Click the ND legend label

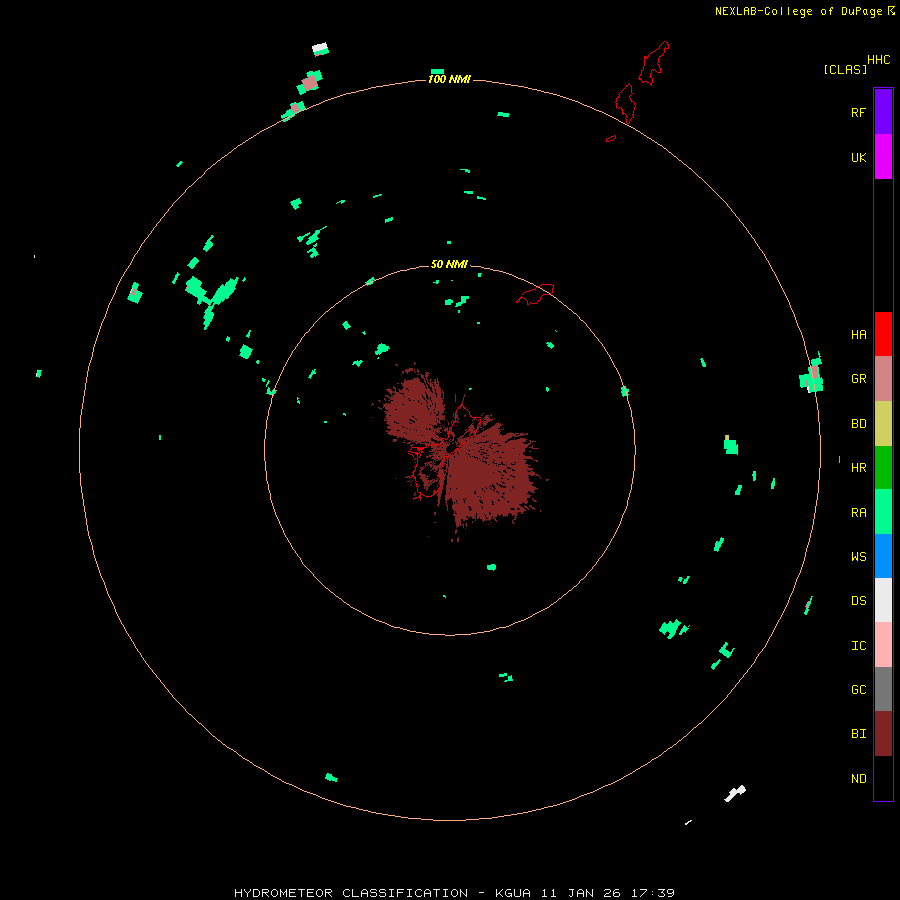[858, 779]
